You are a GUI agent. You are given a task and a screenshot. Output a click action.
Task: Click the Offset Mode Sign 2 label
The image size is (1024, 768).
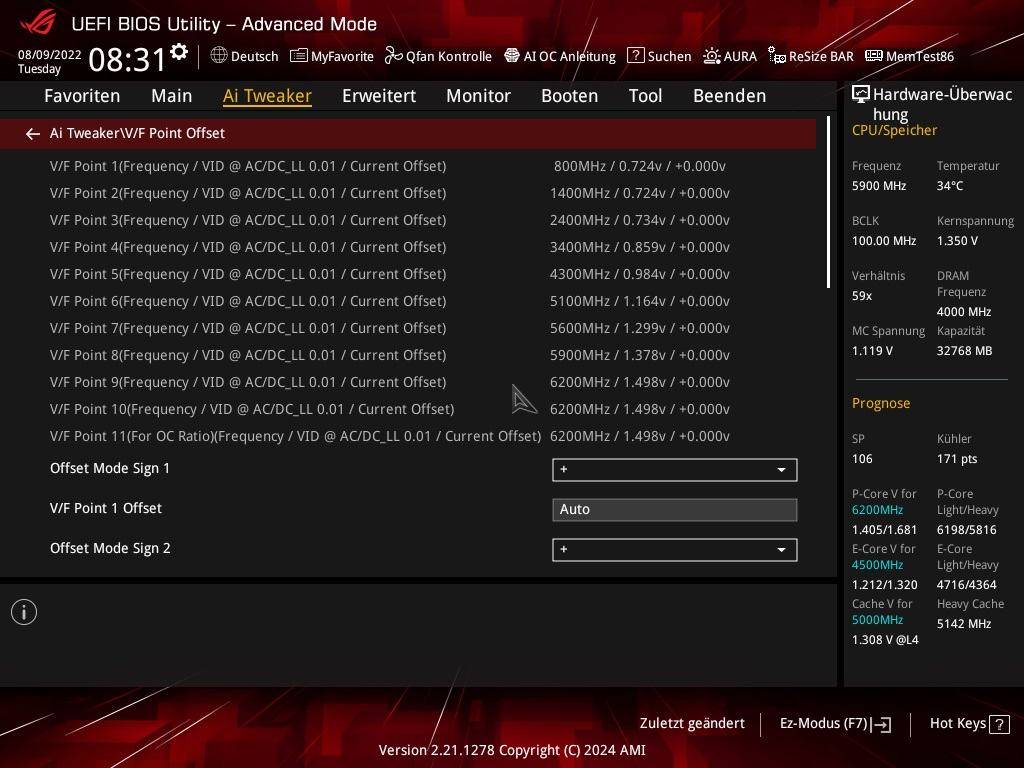[x=110, y=549]
